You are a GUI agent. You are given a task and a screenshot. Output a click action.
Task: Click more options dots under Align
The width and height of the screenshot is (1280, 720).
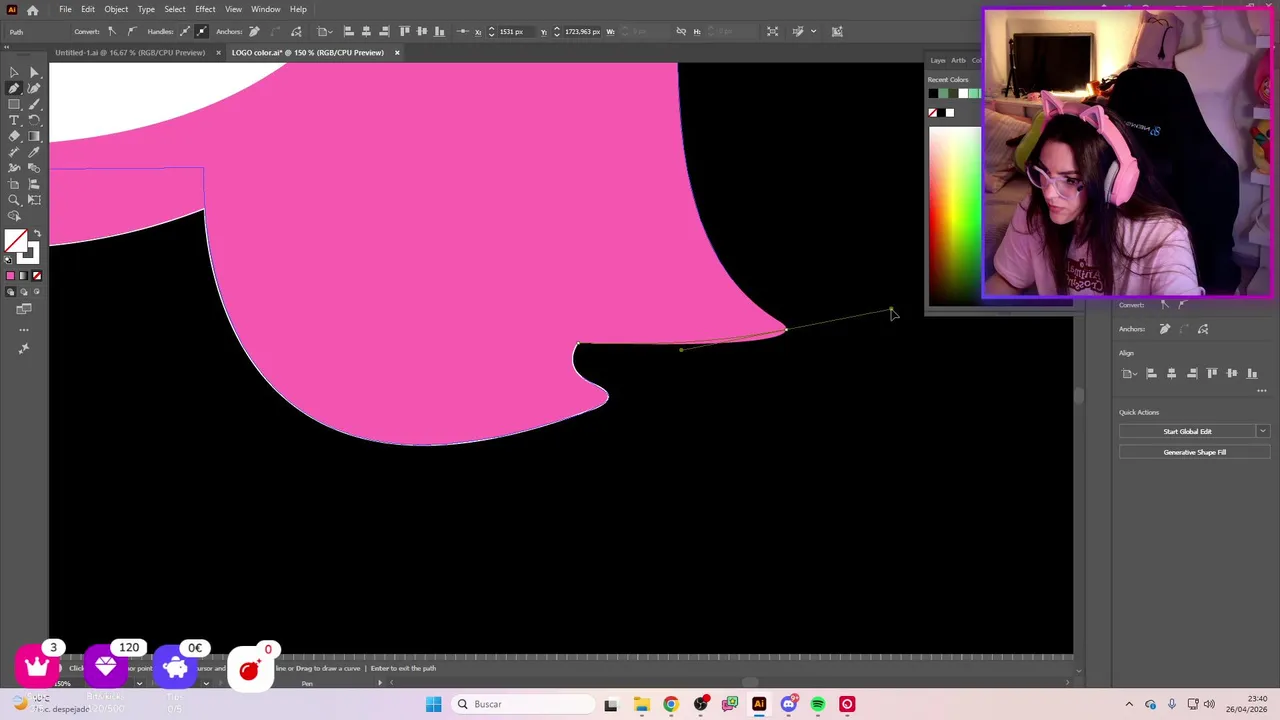click(1262, 391)
